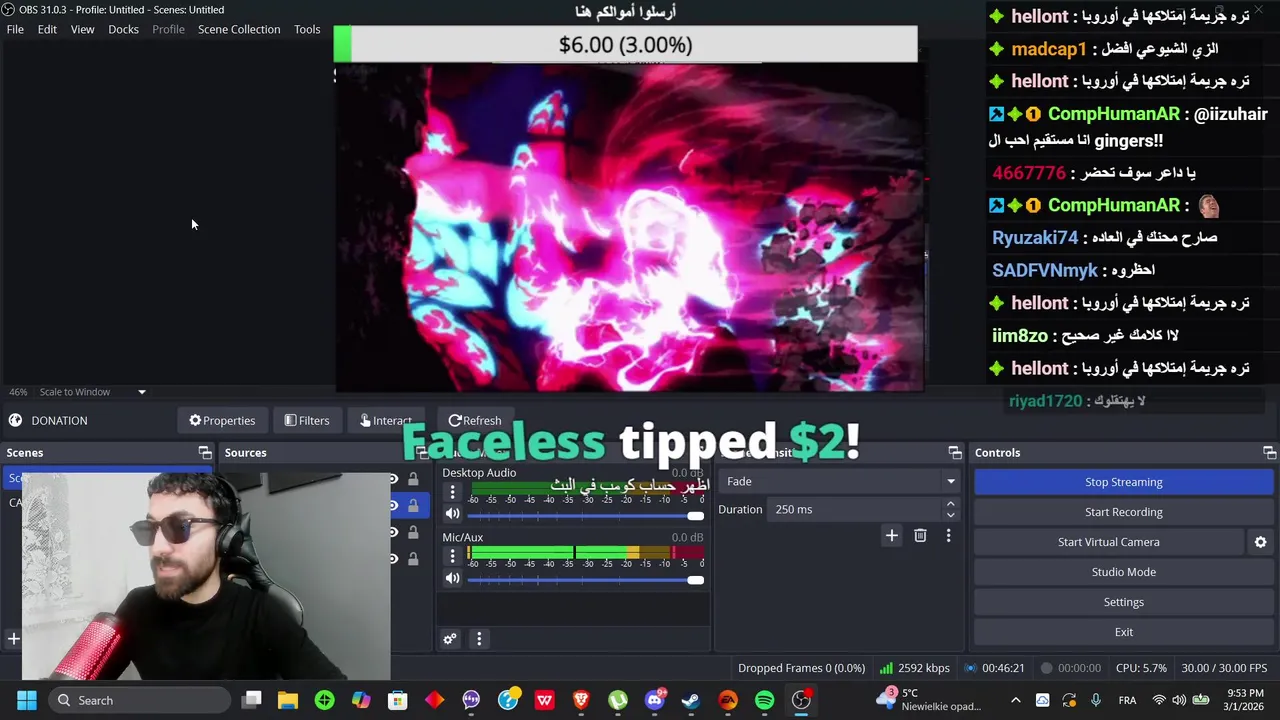Click the '2592 kbps' status bar entry
1280x720 pixels.
[x=914, y=668]
